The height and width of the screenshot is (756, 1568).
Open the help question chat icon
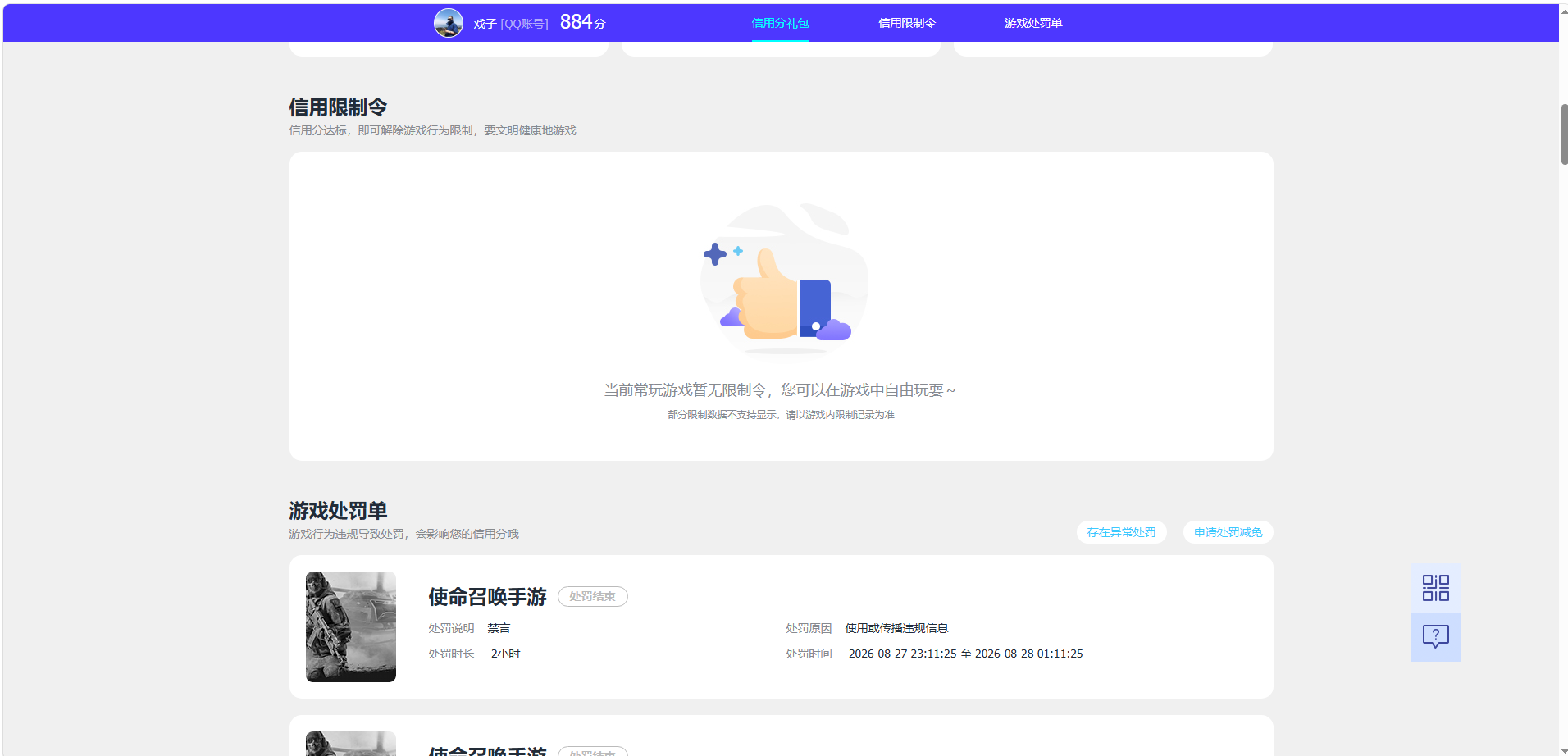click(1435, 637)
